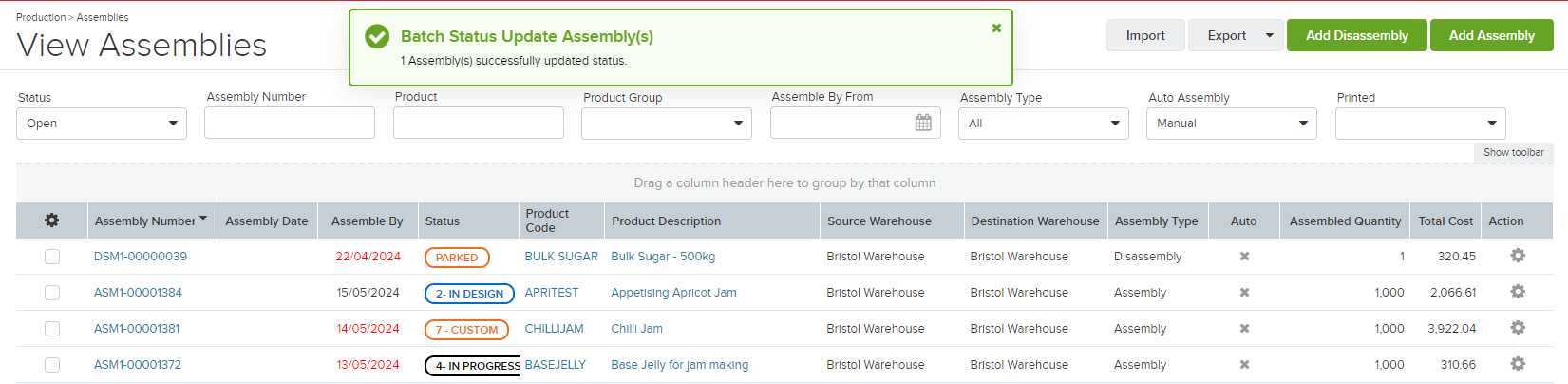Click the Add Assembly button
This screenshot has width=1568, height=384.
point(1491,35)
